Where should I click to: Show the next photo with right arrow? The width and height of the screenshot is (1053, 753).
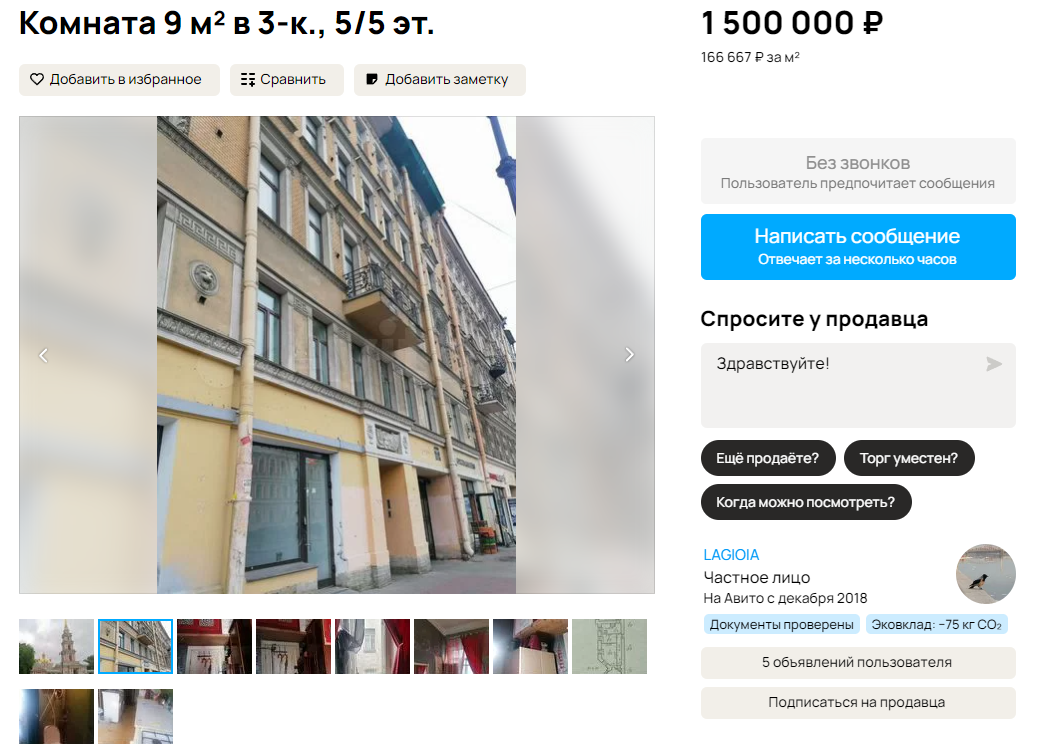pyautogui.click(x=629, y=355)
